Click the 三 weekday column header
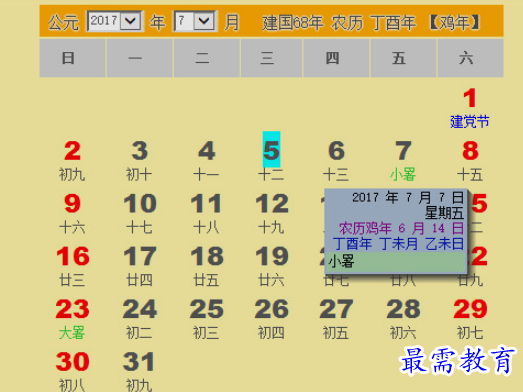523x392 pixels. click(272, 58)
